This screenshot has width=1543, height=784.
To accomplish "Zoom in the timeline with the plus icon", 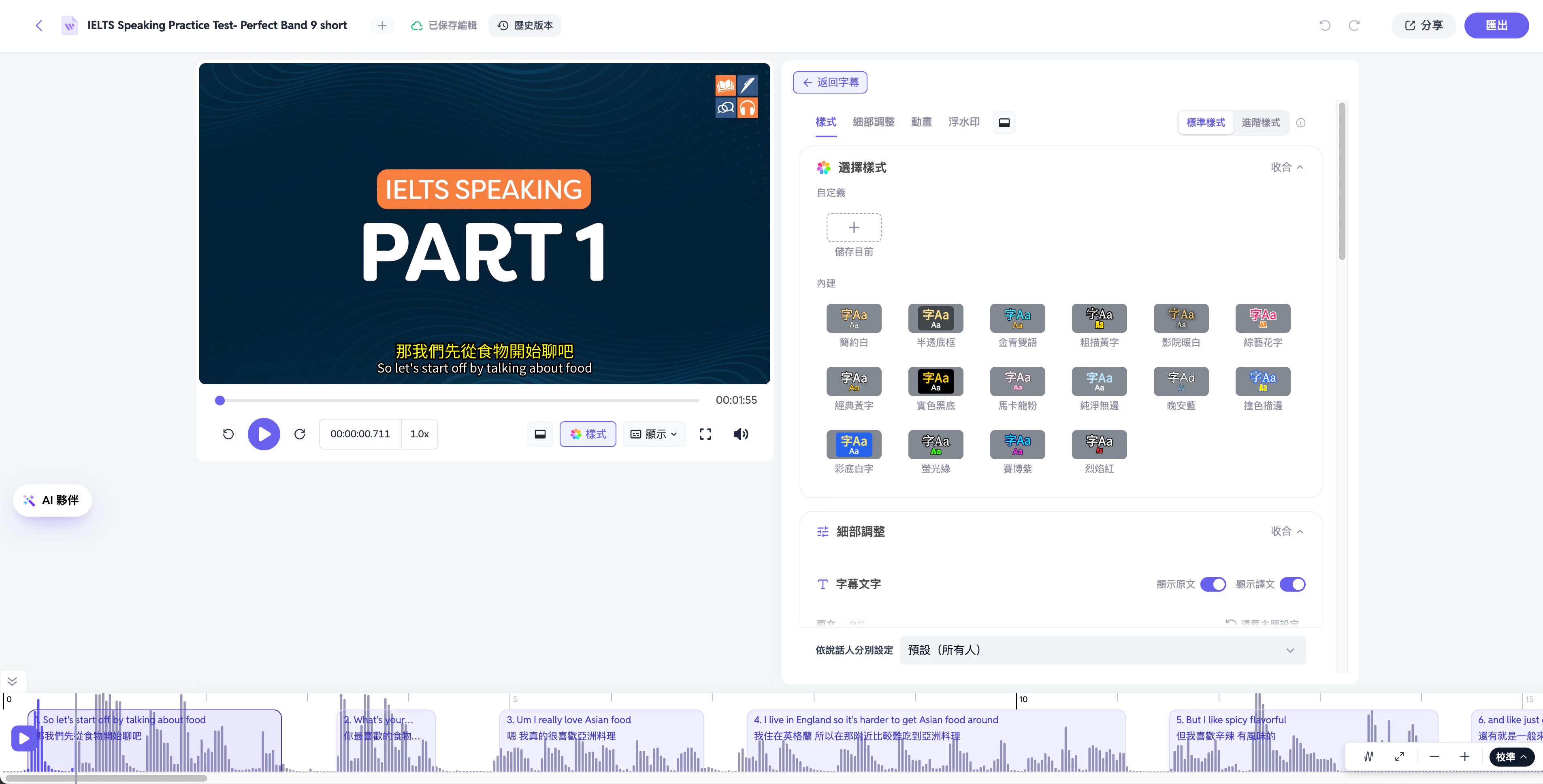I will [x=1464, y=756].
